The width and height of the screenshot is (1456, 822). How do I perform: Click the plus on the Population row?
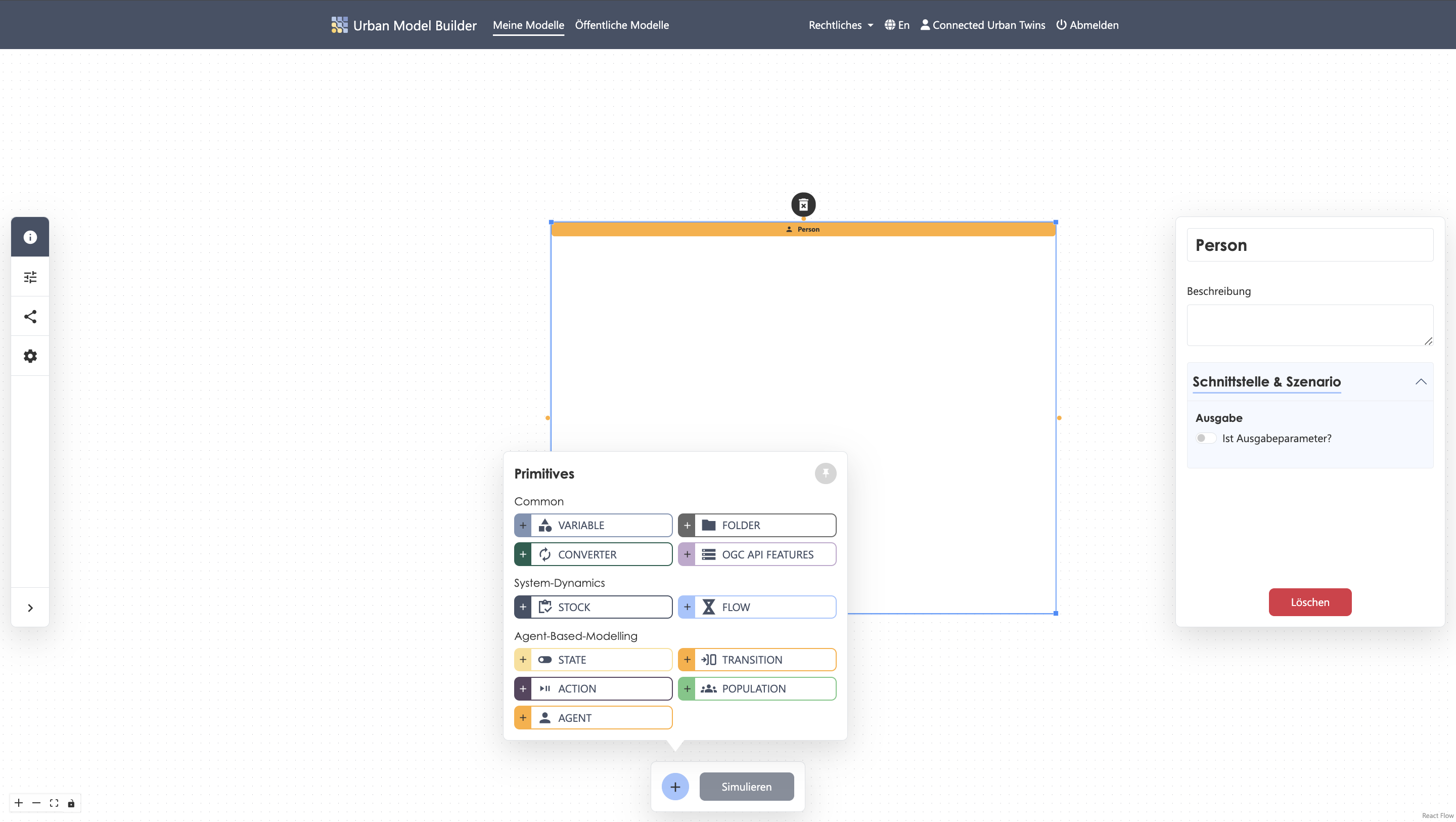pos(687,688)
